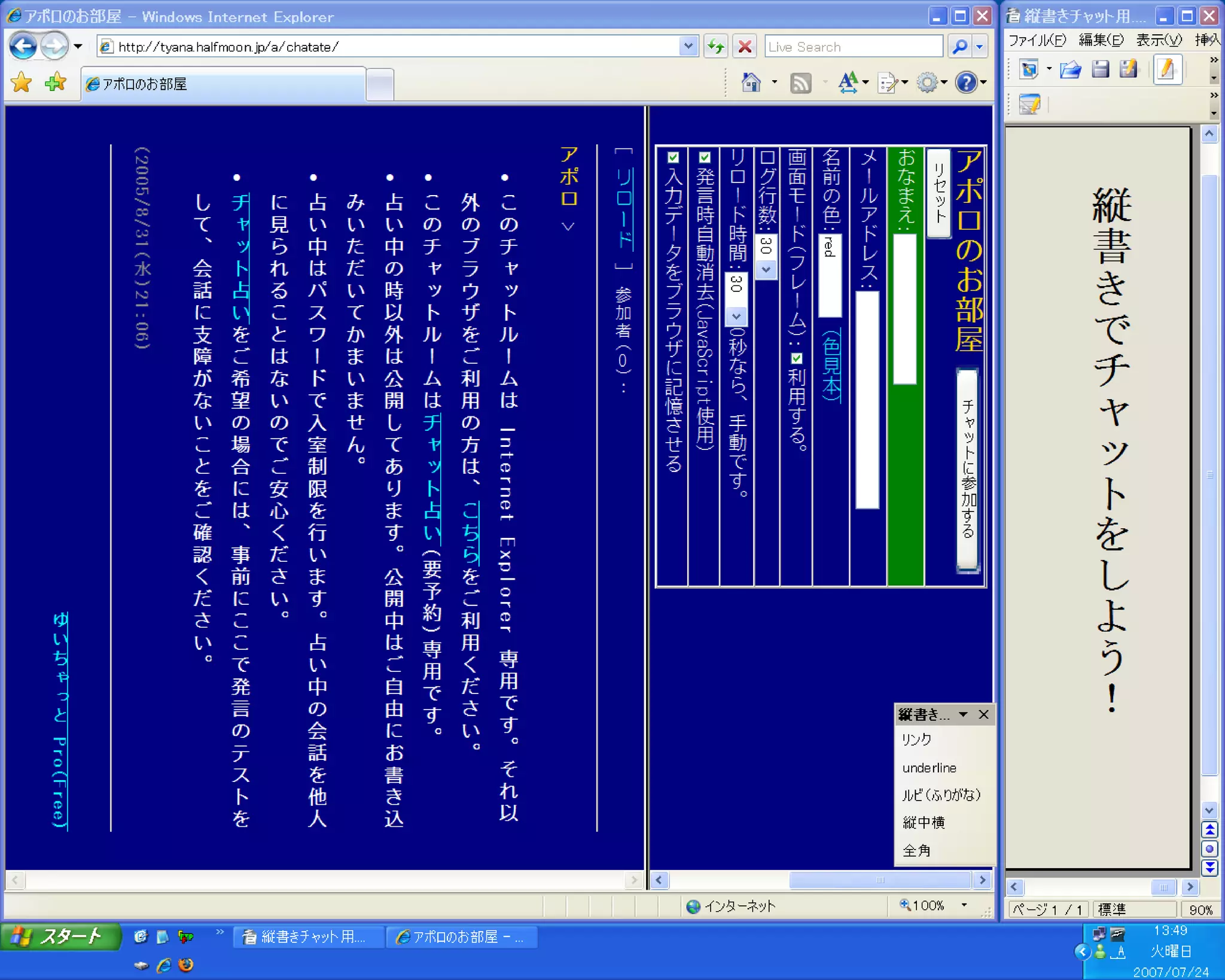Open the ファイル(F) menu

tap(1037, 40)
